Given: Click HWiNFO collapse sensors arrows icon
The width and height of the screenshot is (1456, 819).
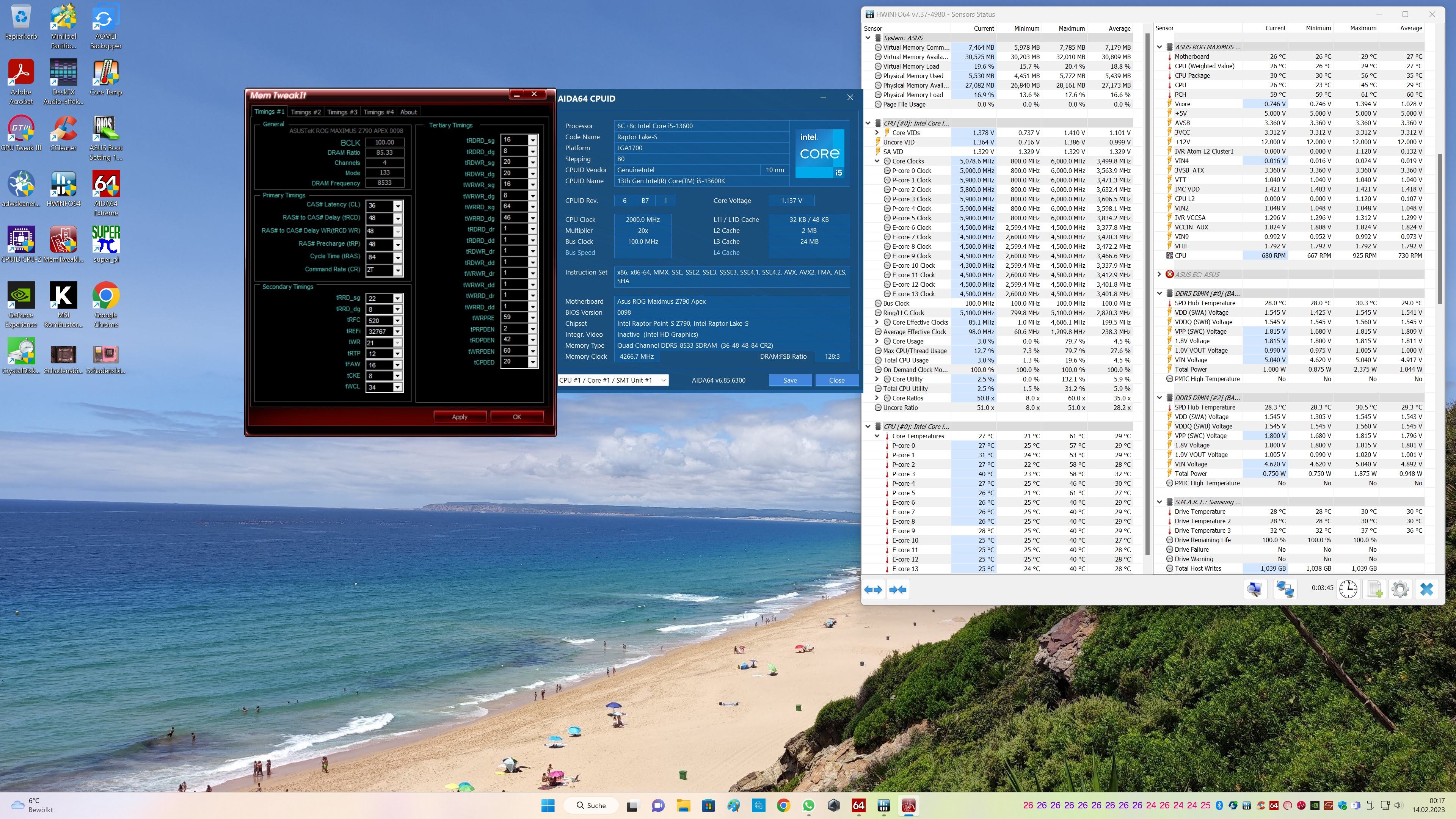Looking at the screenshot, I should (897, 590).
